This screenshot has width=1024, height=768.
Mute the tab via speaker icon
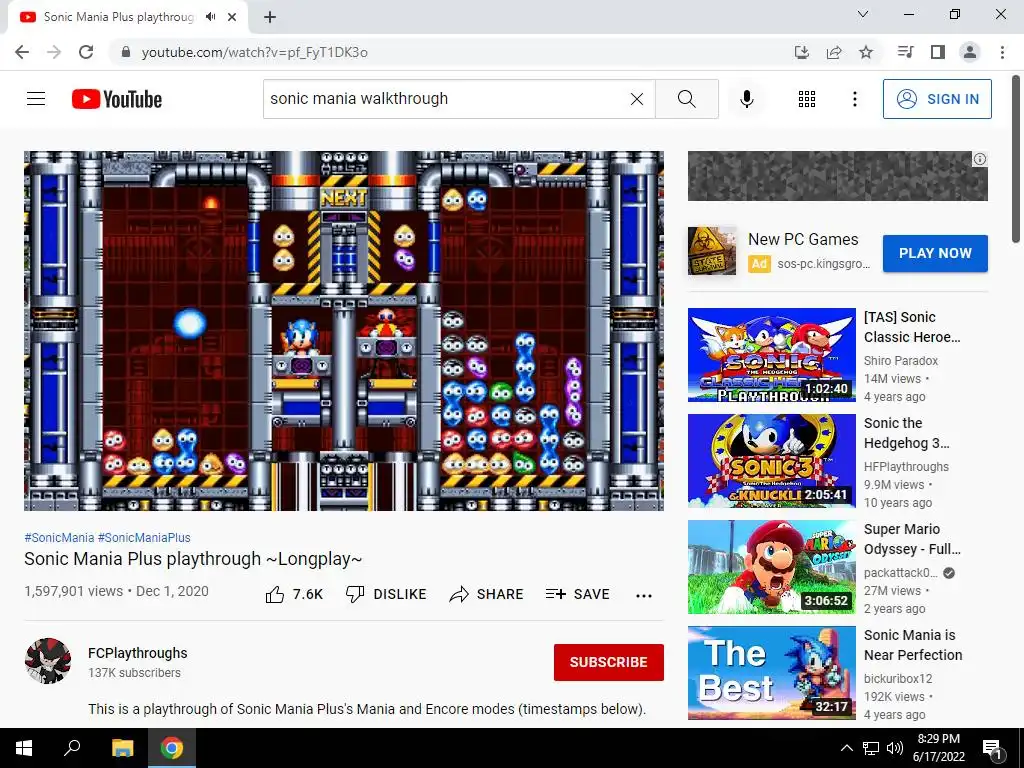(x=210, y=17)
